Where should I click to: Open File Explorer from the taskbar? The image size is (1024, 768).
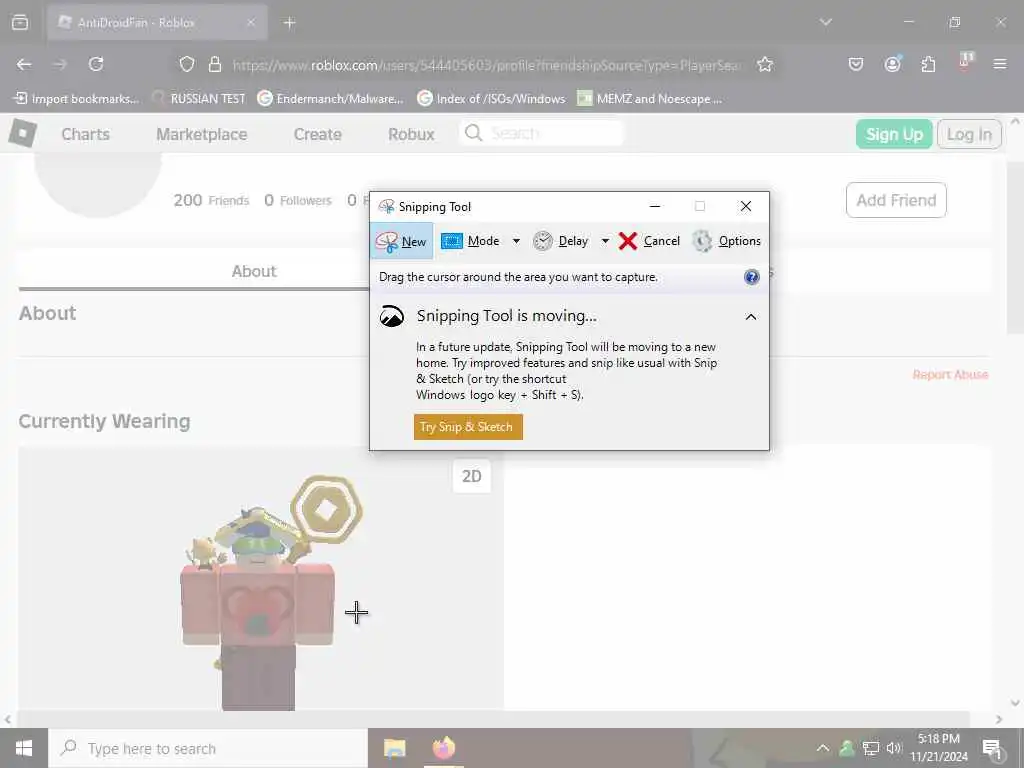394,748
